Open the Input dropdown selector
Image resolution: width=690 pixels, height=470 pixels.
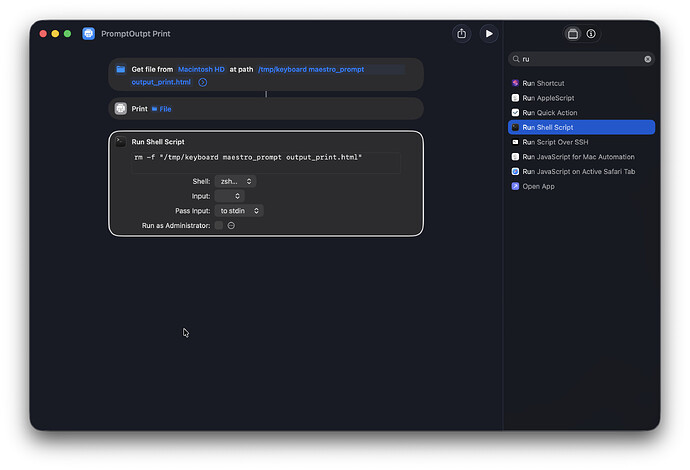pos(229,196)
